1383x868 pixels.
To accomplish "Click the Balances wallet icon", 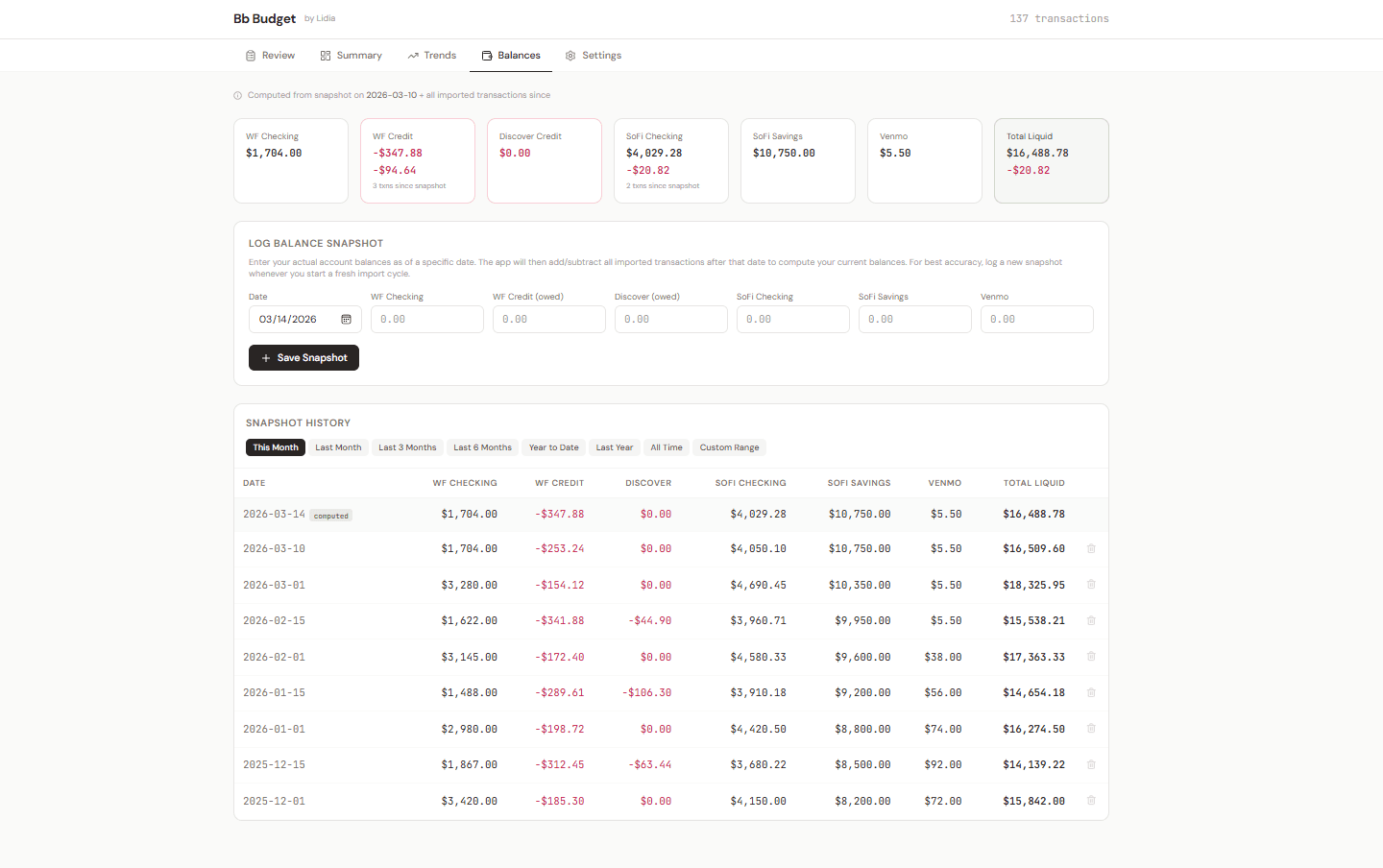I will click(485, 55).
